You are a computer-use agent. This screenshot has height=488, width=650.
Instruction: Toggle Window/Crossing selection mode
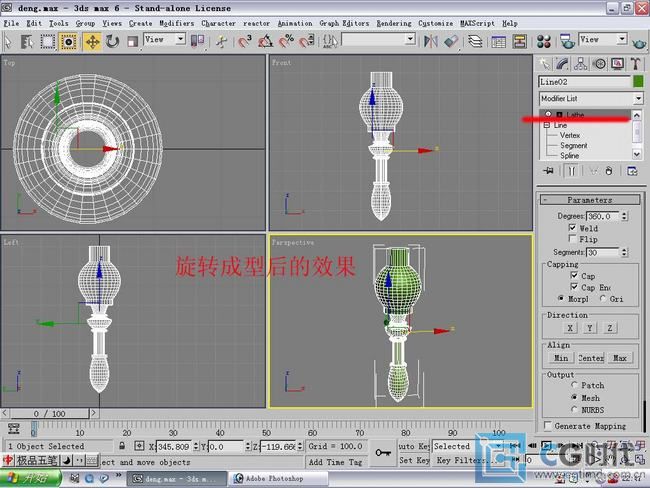click(x=68, y=41)
